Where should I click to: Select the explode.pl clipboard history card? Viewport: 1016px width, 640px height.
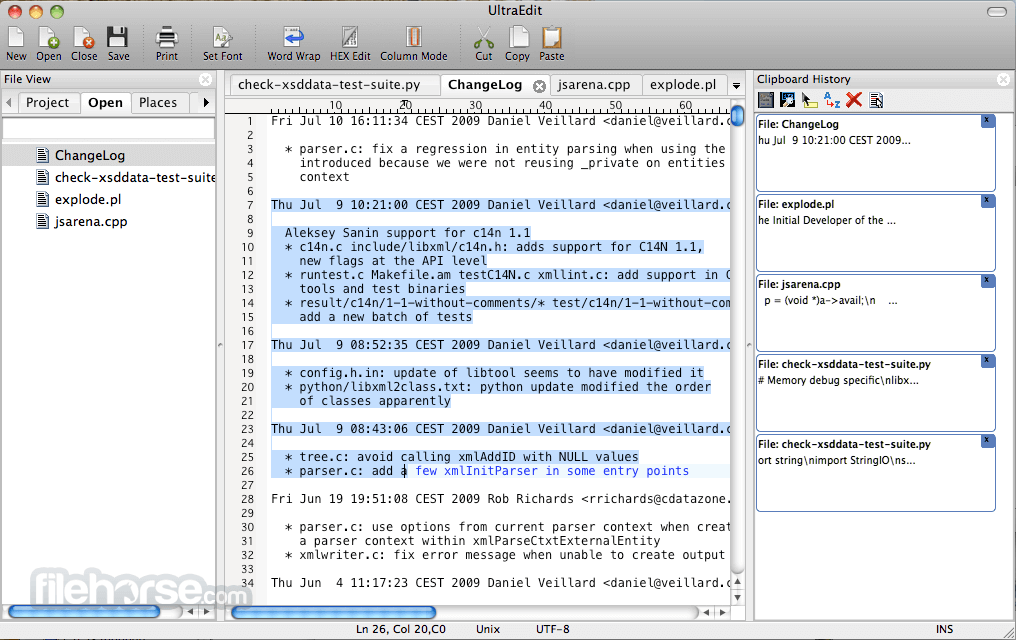tap(875, 233)
